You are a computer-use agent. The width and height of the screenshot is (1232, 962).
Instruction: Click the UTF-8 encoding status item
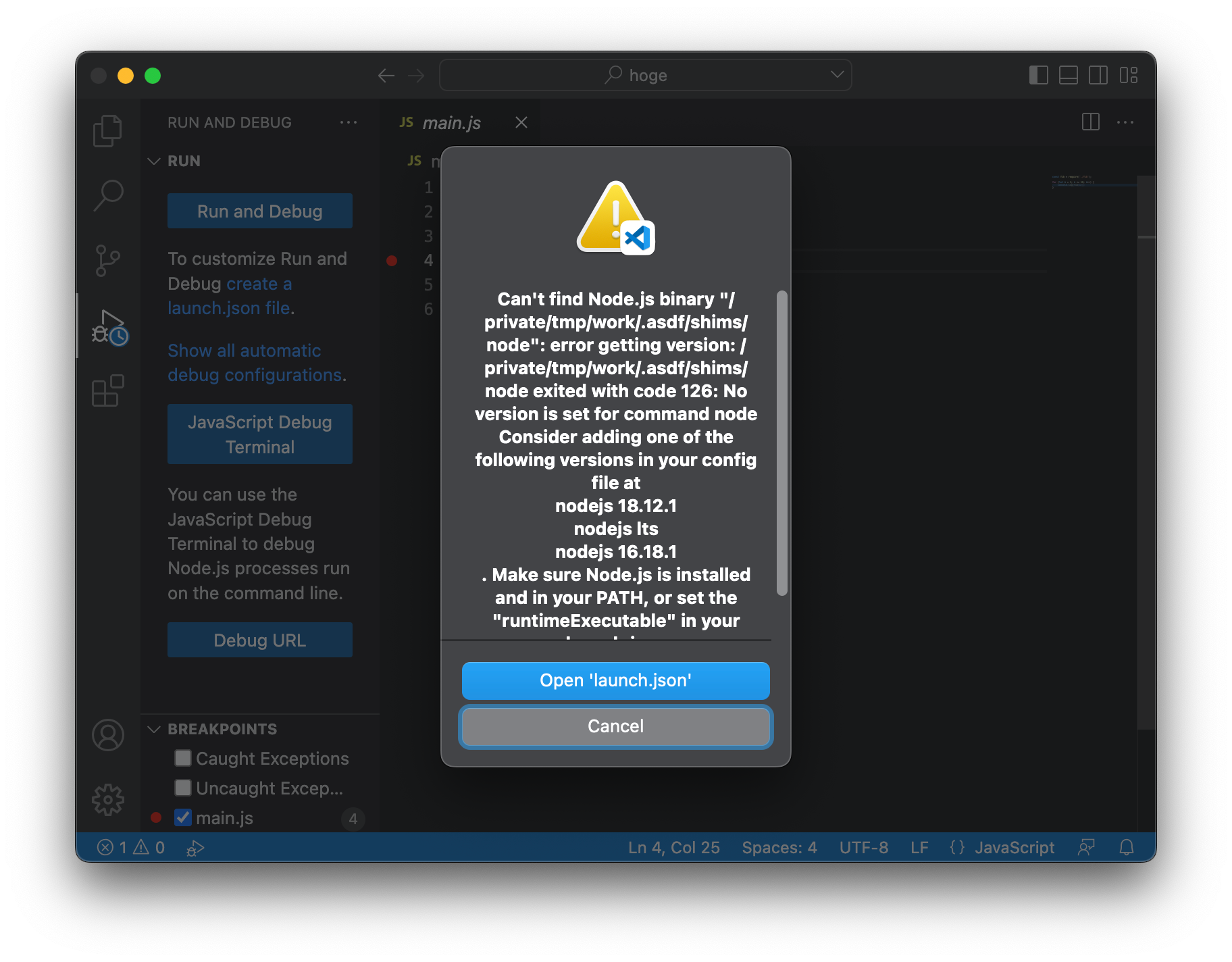[x=864, y=847]
